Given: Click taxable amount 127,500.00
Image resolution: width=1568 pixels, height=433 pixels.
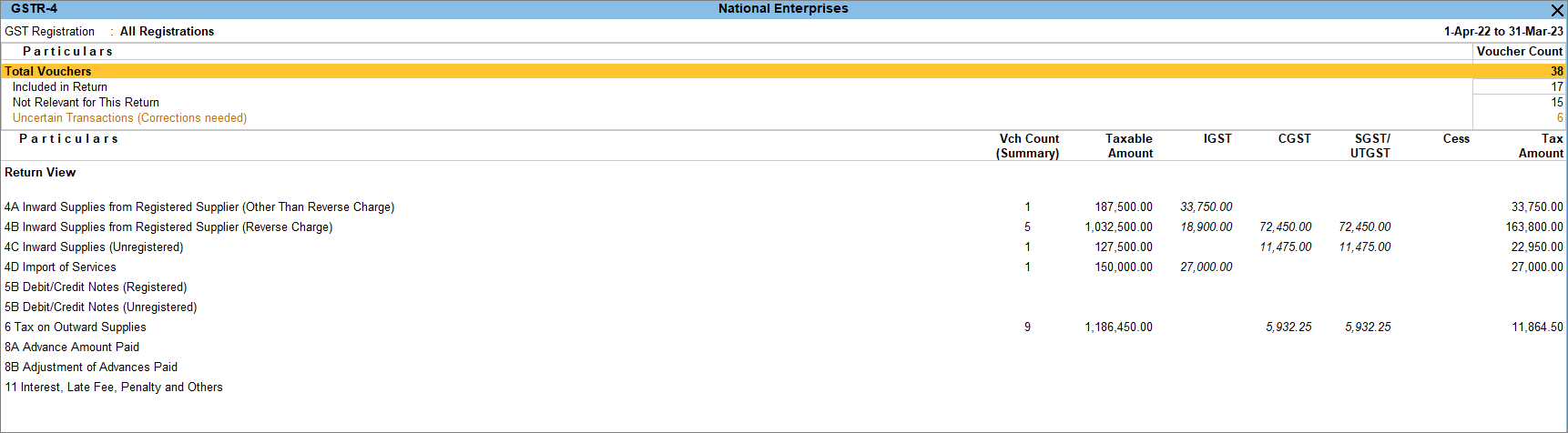Looking at the screenshot, I should pyautogui.click(x=1124, y=247).
